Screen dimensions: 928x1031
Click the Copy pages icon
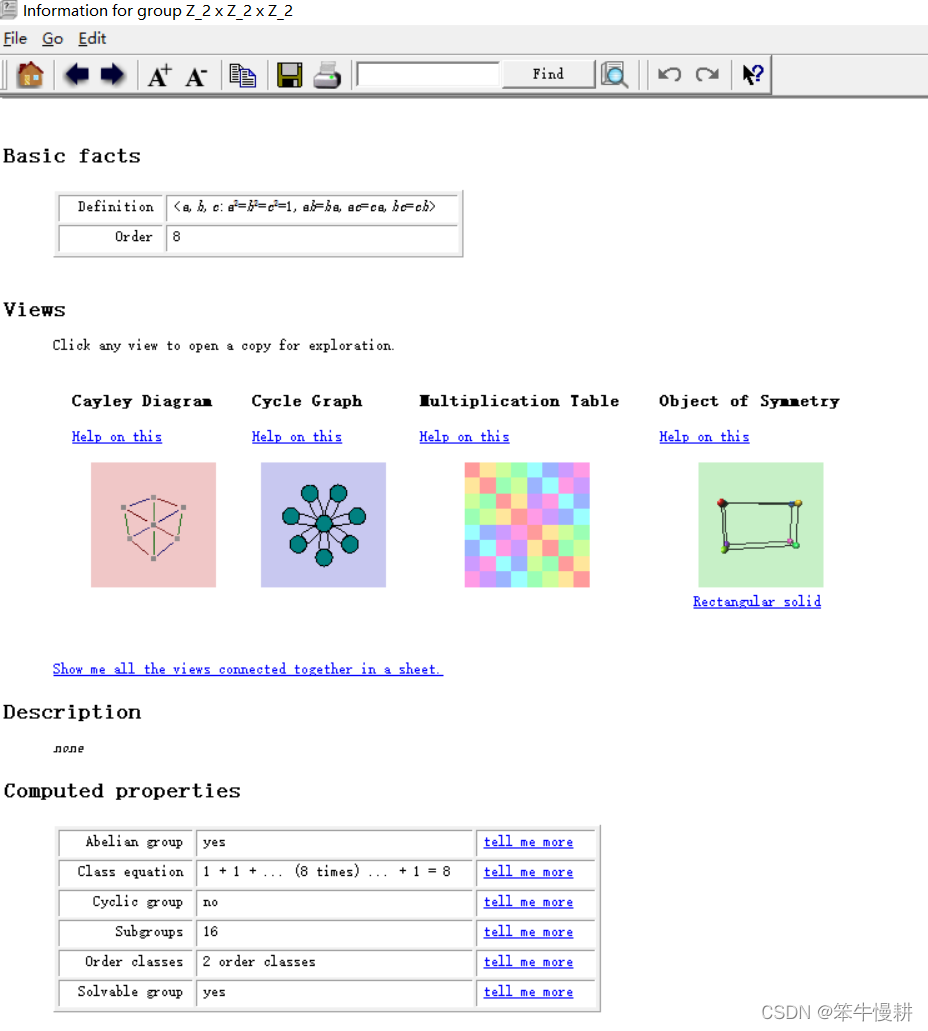242,75
